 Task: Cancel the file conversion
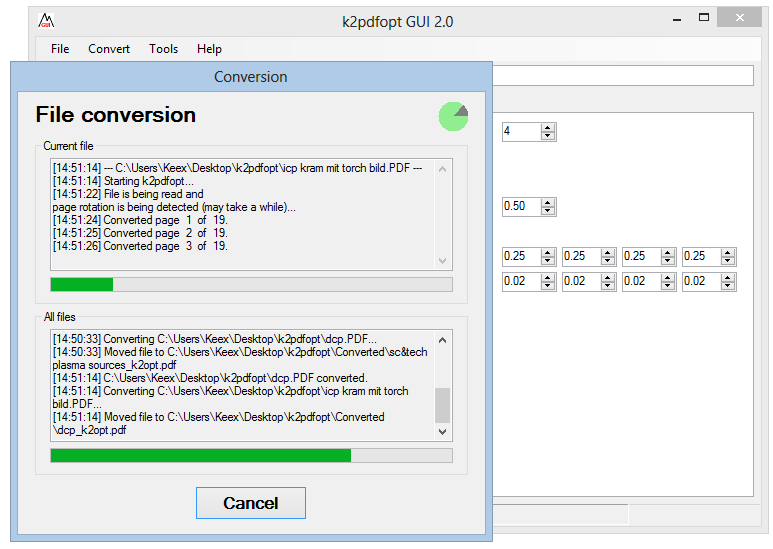tap(250, 503)
